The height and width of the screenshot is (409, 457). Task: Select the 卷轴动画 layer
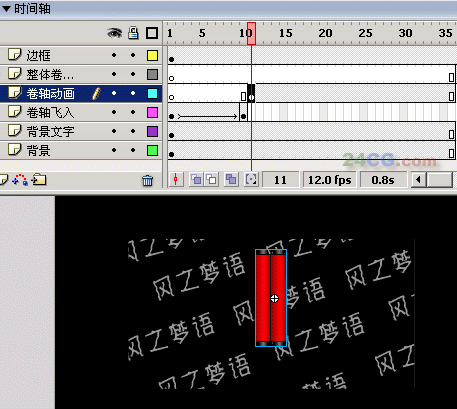[x=81, y=93]
